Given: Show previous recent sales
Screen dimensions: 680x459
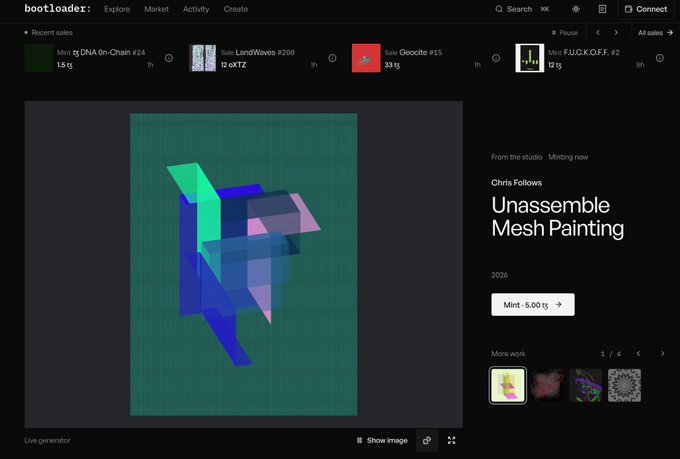Looking at the screenshot, I should tap(598, 33).
